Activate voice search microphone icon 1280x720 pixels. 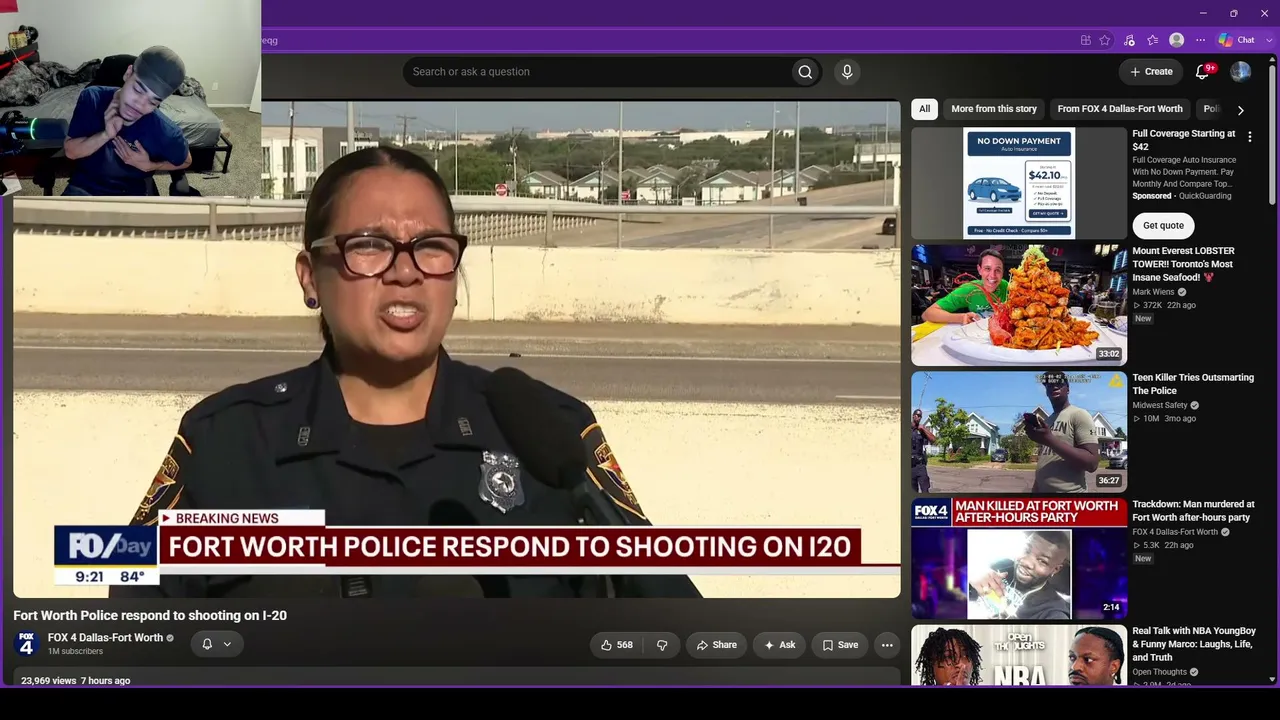click(x=847, y=72)
